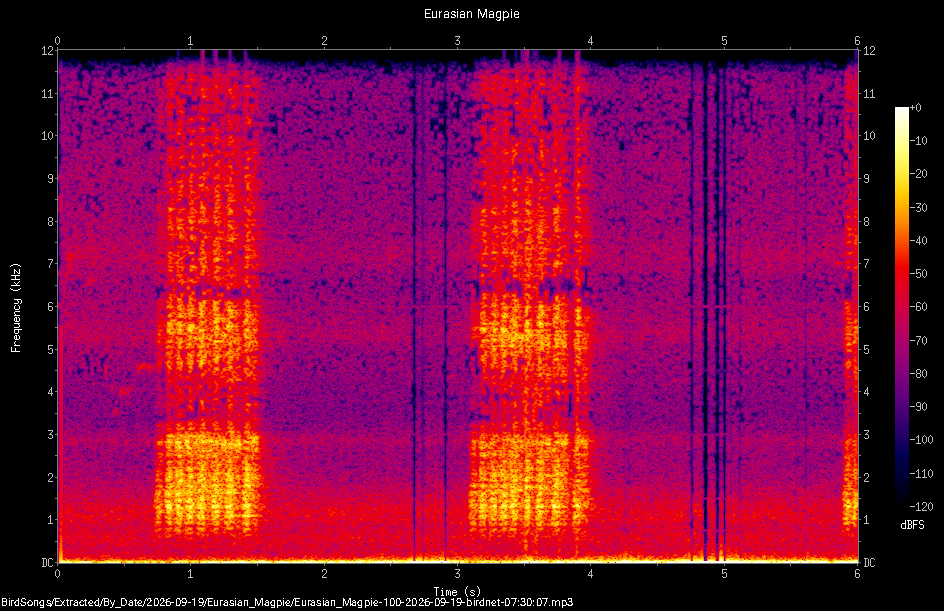Click the mp3 file path text at bottom

tap(287, 602)
